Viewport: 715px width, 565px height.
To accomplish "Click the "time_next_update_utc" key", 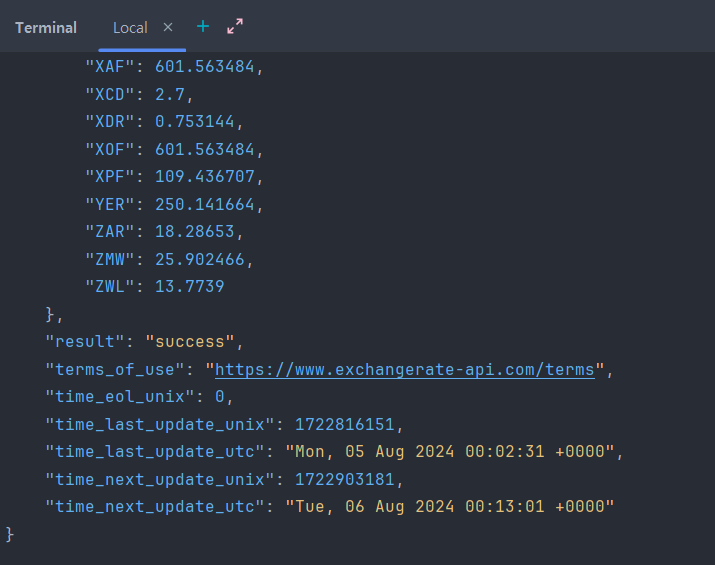I will pos(155,507).
